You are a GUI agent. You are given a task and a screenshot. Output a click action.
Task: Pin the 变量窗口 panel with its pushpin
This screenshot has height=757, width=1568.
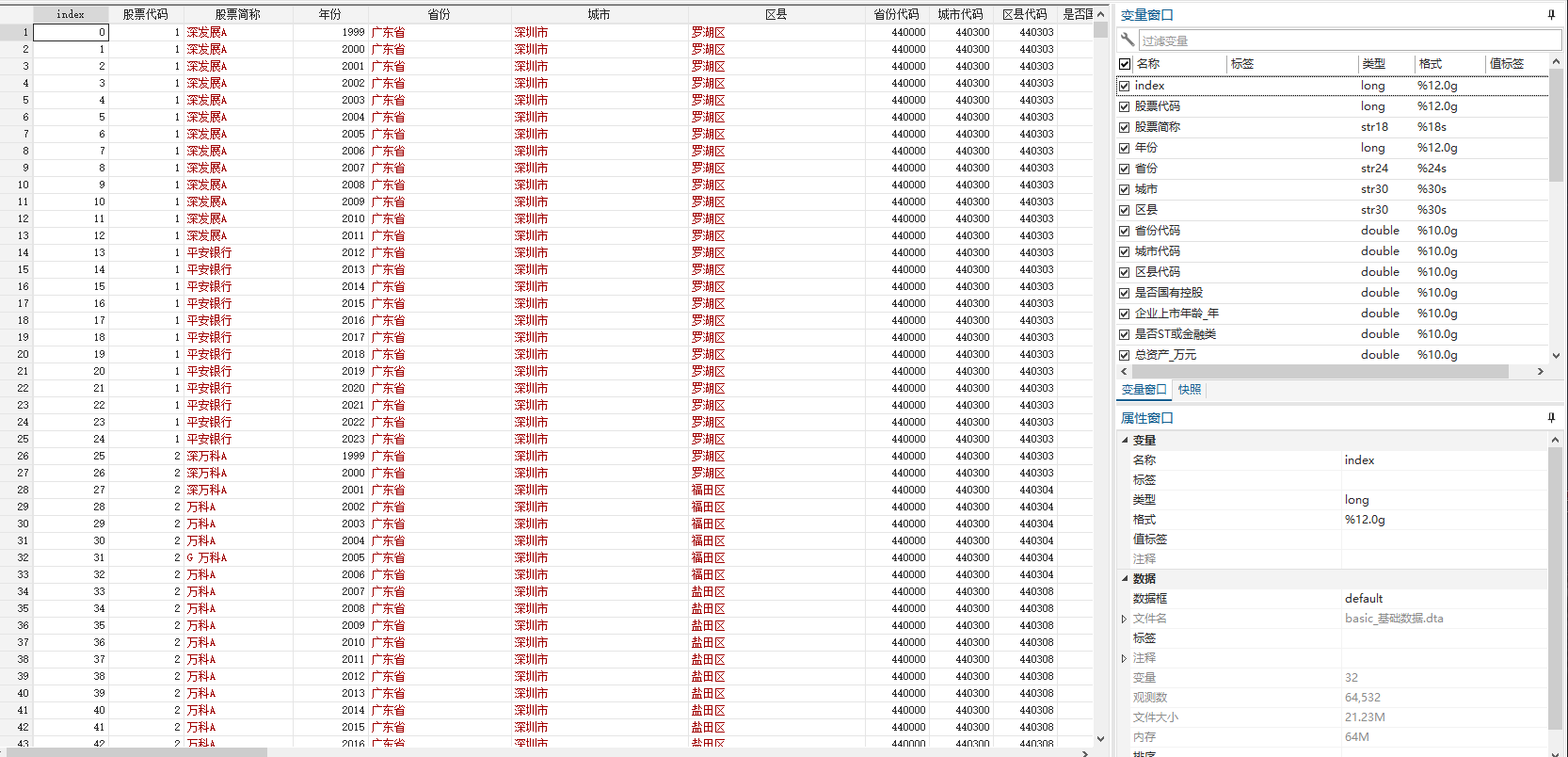1551,14
